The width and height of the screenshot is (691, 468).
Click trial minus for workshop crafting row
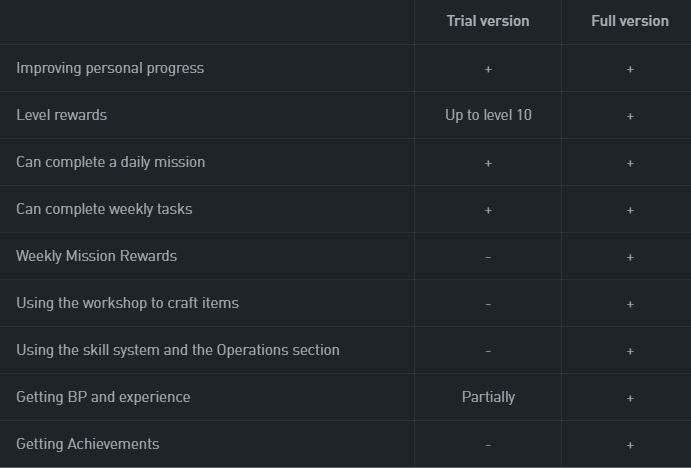tap(488, 305)
